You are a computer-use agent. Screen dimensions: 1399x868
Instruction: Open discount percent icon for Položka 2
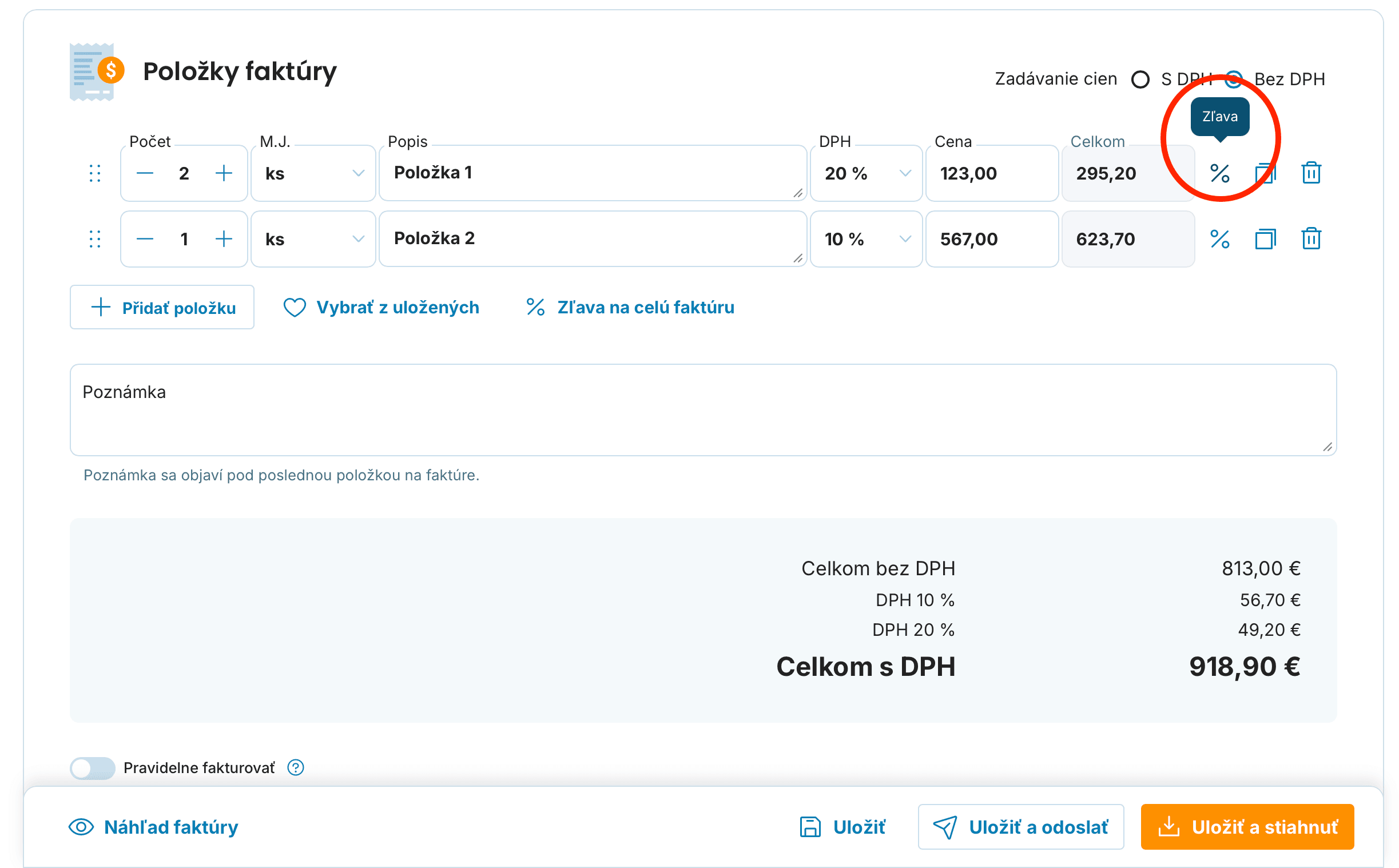(x=1219, y=239)
